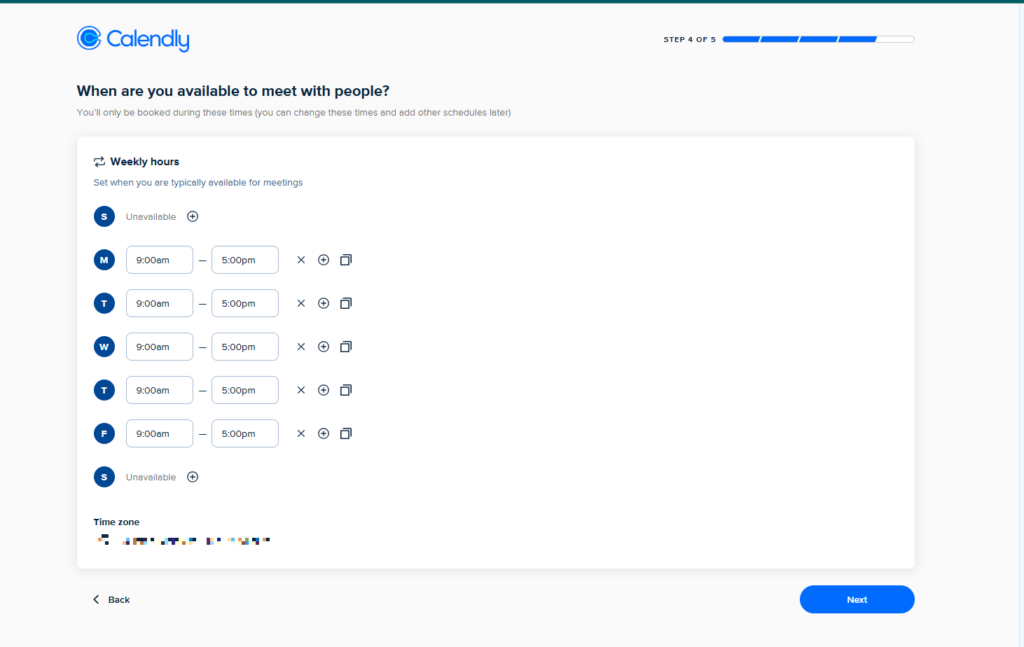Click the Calendly logo
This screenshot has width=1024, height=647.
click(x=133, y=39)
